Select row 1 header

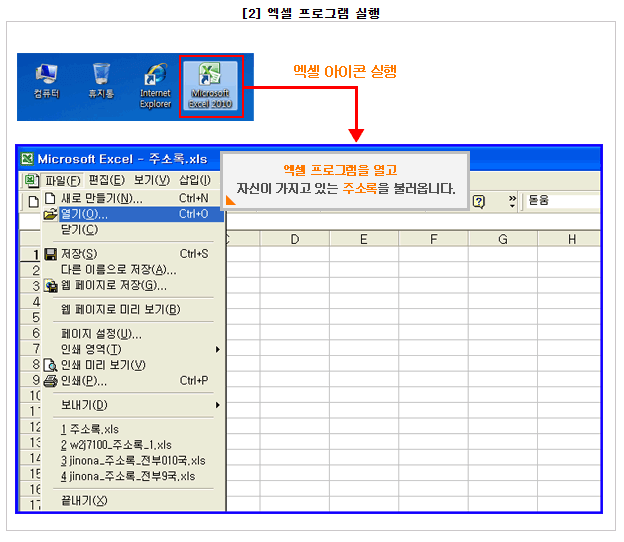click(31, 254)
